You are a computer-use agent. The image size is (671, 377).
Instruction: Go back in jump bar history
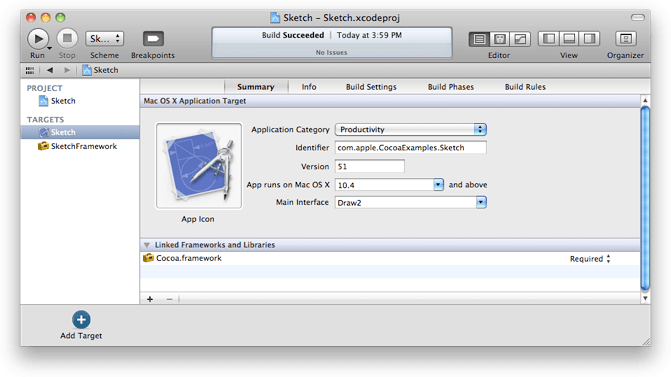pyautogui.click(x=50, y=70)
